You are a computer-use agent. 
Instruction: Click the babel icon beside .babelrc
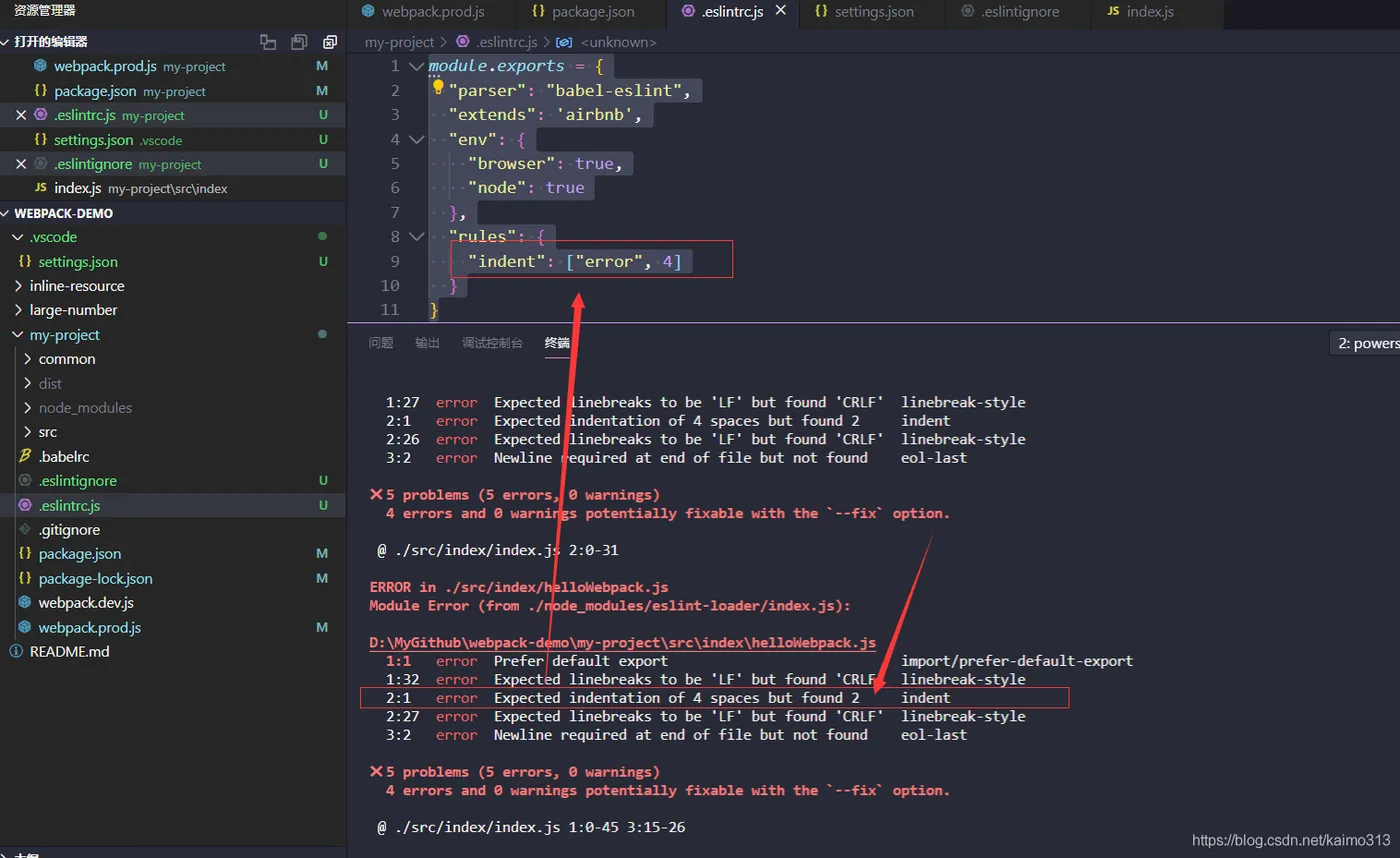tap(25, 456)
